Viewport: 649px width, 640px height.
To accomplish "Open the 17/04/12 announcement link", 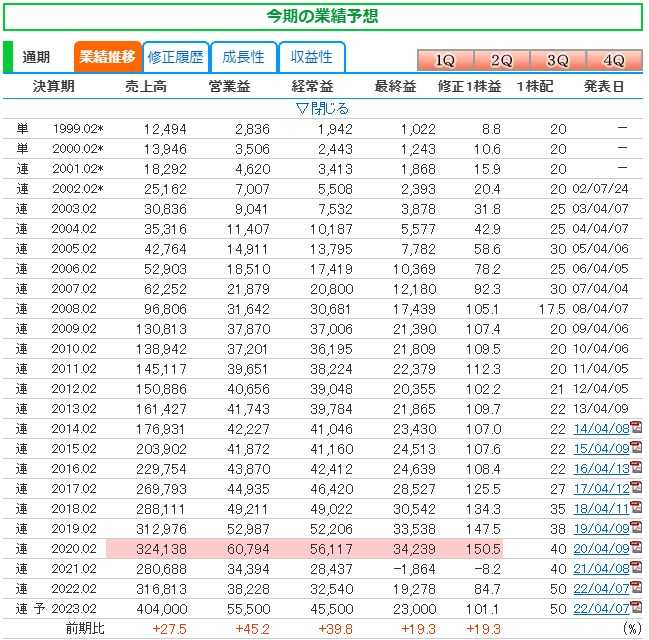I will coord(601,489).
